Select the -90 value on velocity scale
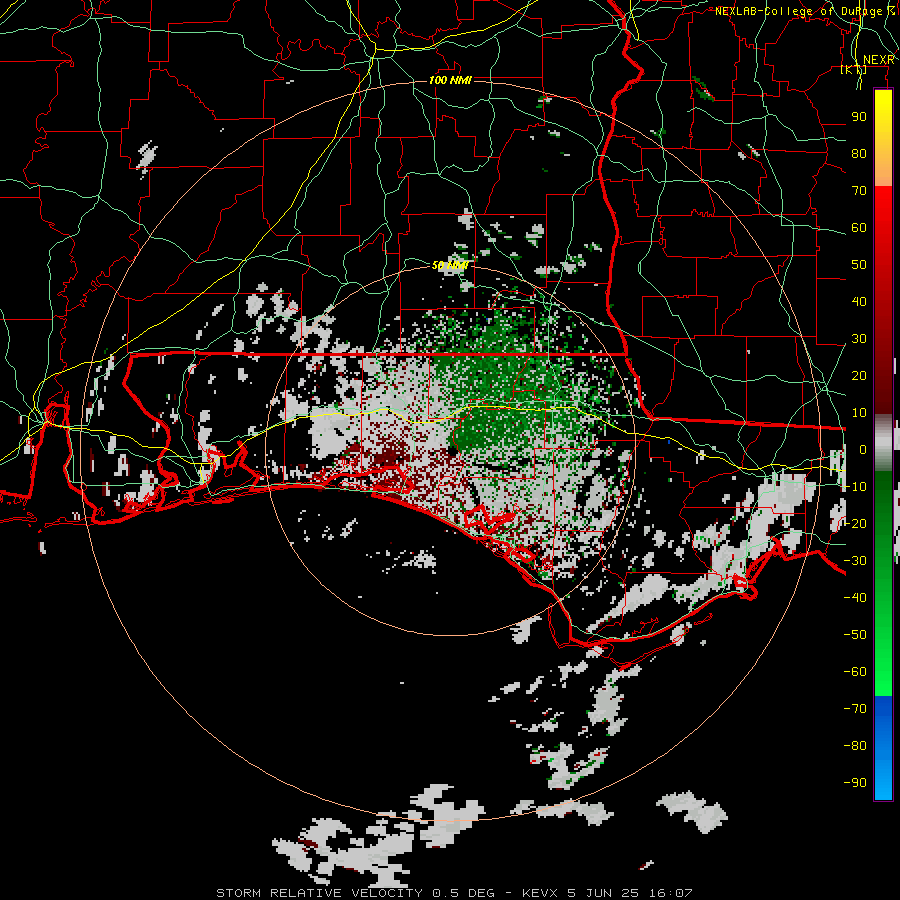 pyautogui.click(x=855, y=783)
